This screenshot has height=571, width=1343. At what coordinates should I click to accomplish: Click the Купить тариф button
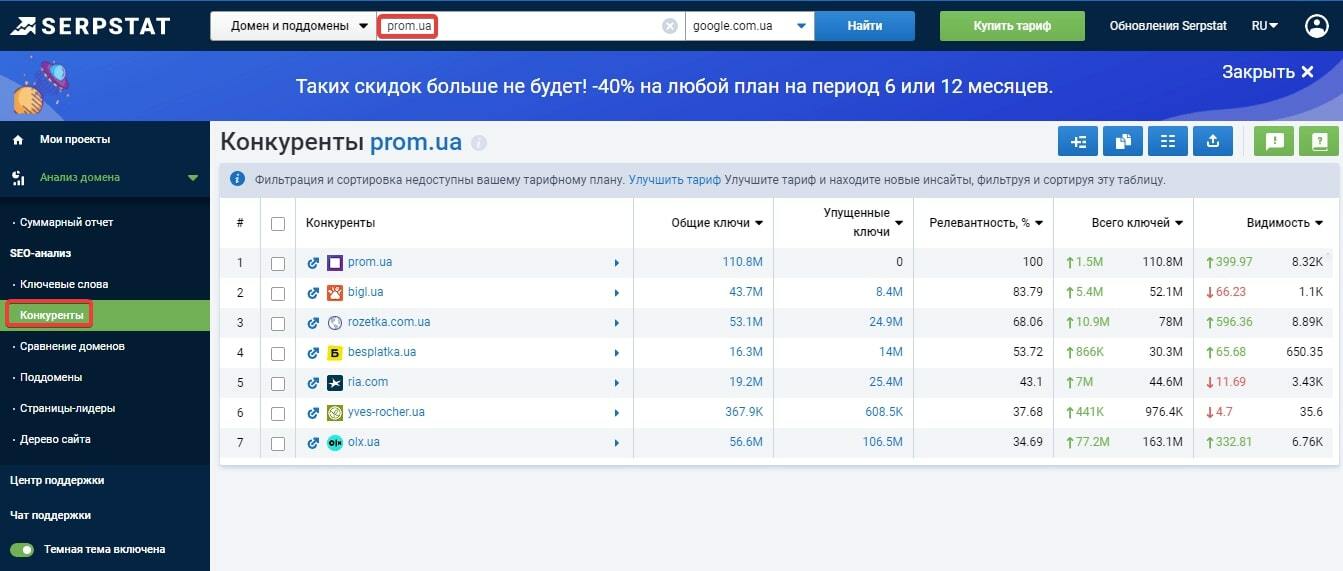click(x=1012, y=26)
